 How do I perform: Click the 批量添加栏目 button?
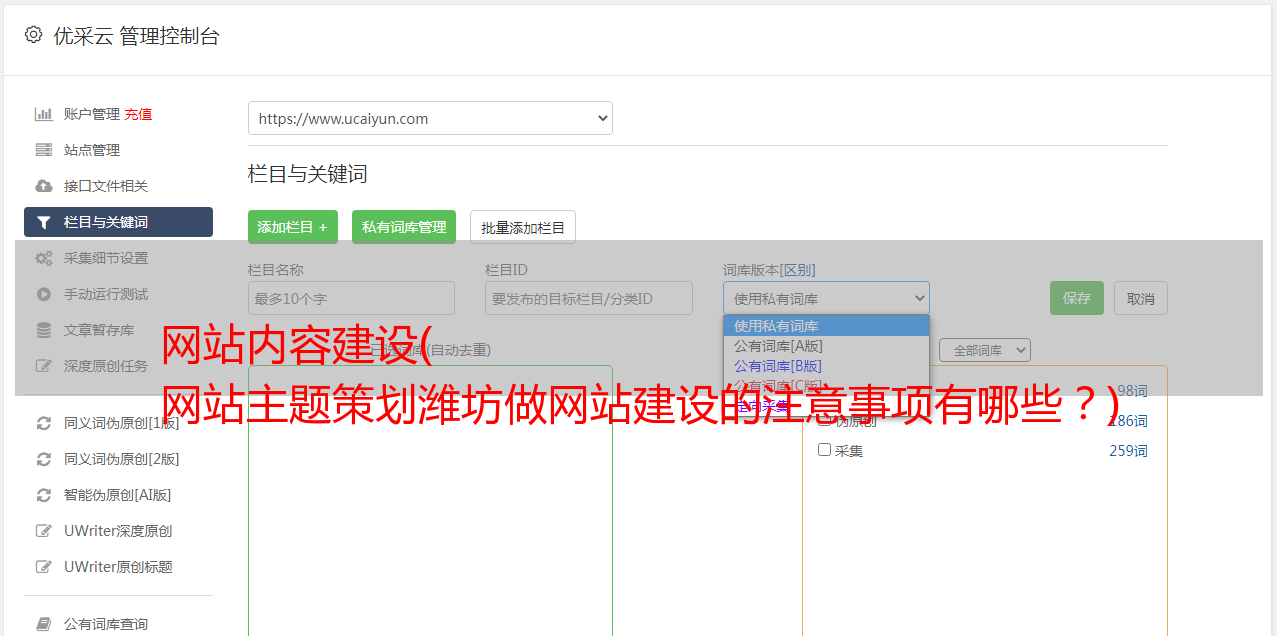(523, 227)
